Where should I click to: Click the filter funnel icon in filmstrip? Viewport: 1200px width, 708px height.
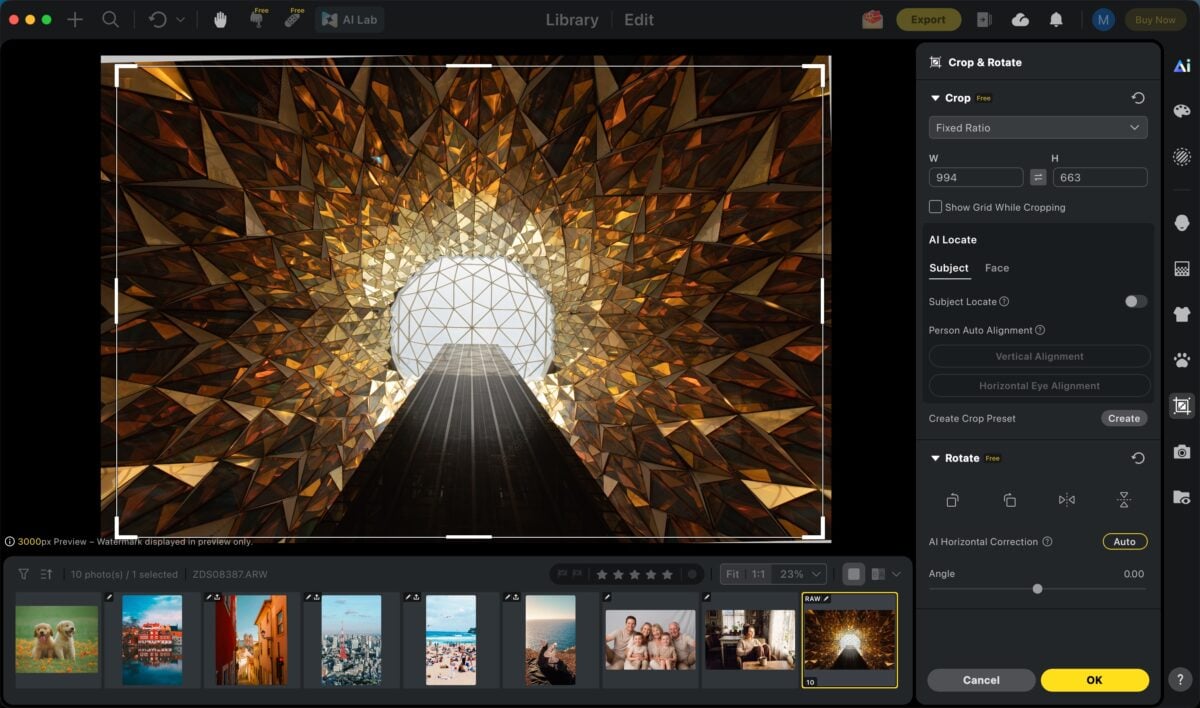coord(24,574)
